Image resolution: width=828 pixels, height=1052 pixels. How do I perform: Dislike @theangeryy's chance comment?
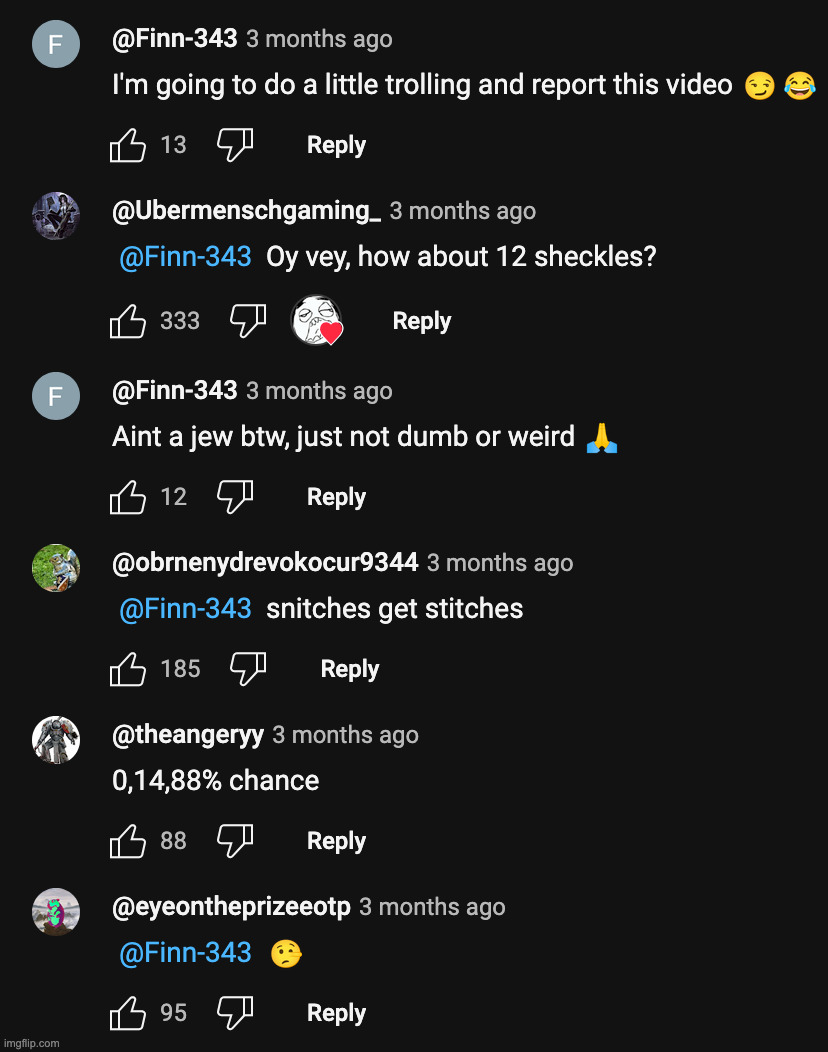tap(235, 840)
